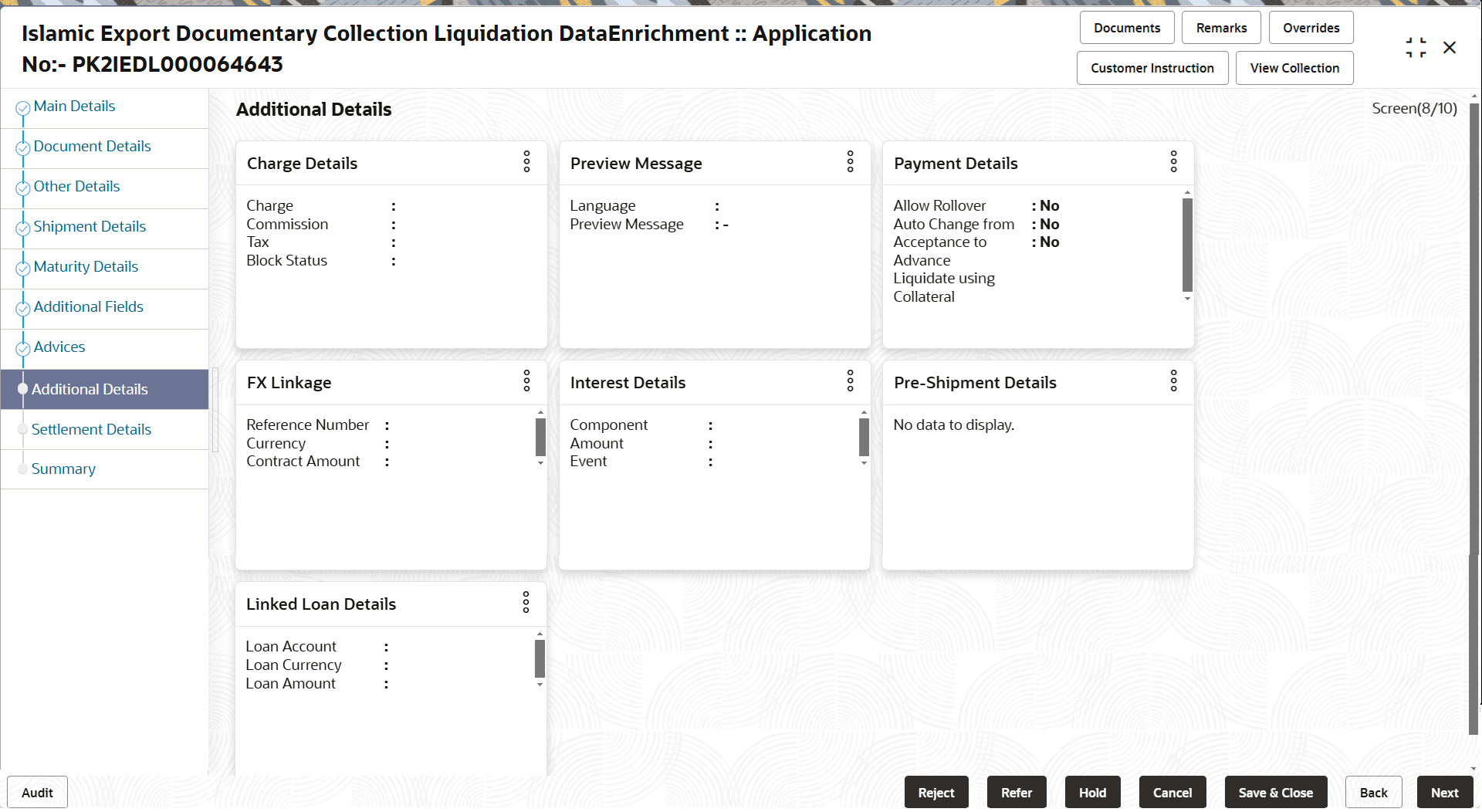
Task: Click the Allow Rollover label
Action: coord(939,206)
